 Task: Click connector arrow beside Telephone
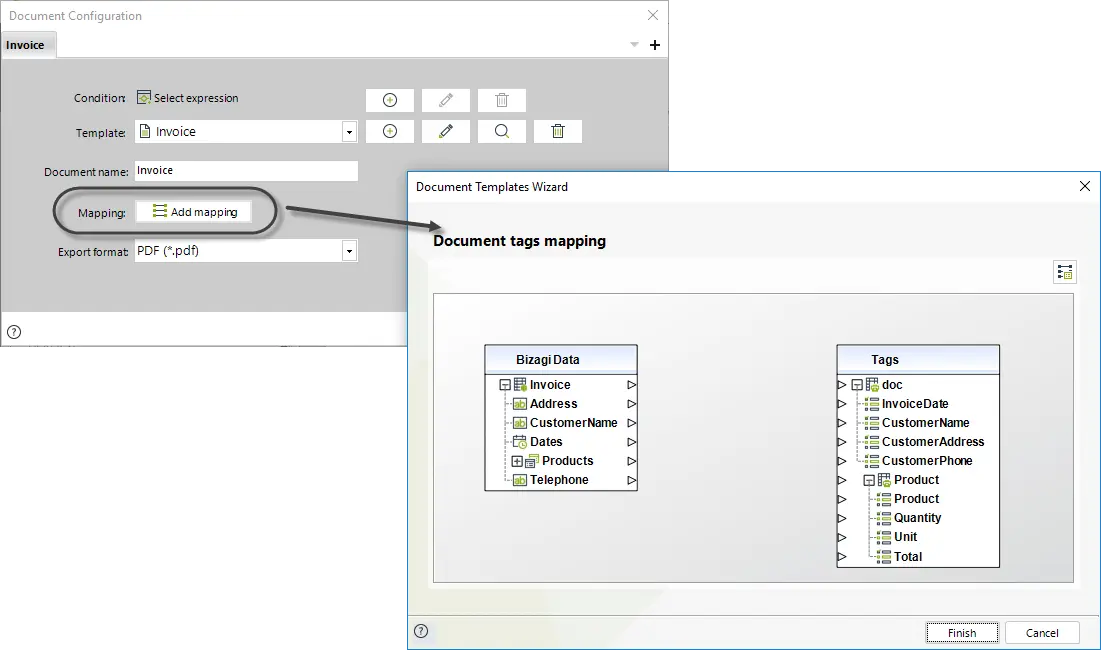click(x=631, y=480)
